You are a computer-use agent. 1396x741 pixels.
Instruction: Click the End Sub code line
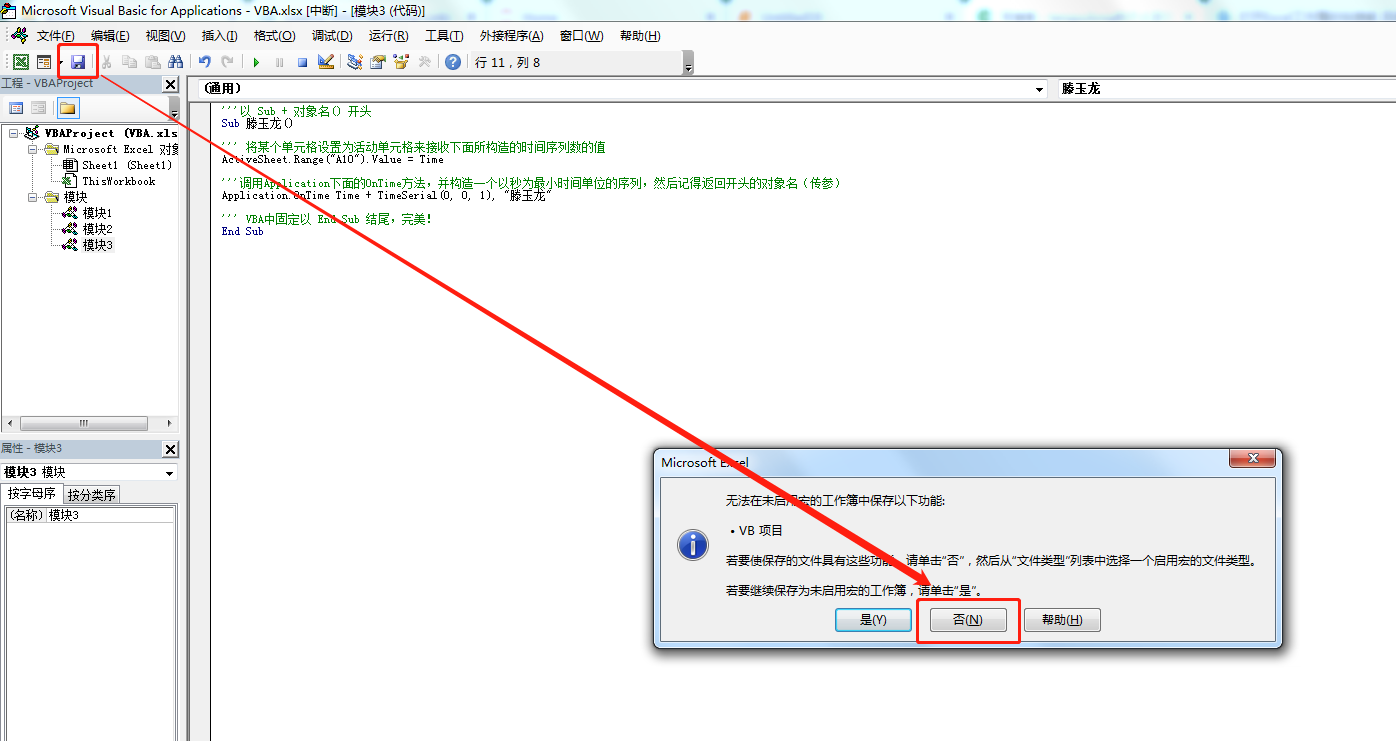coord(243,231)
